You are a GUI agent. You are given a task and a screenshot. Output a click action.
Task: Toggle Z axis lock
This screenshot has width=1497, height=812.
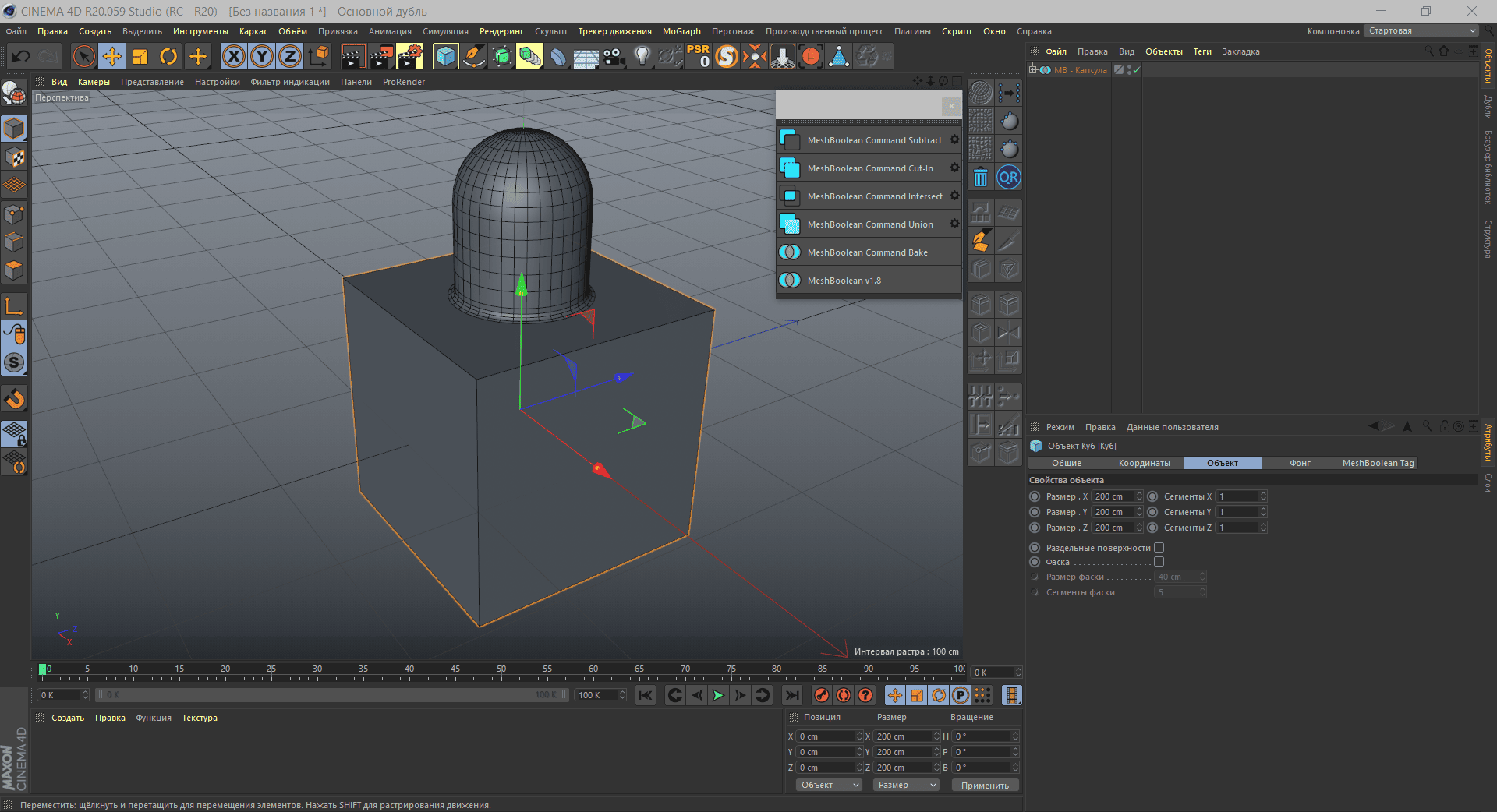click(x=290, y=56)
